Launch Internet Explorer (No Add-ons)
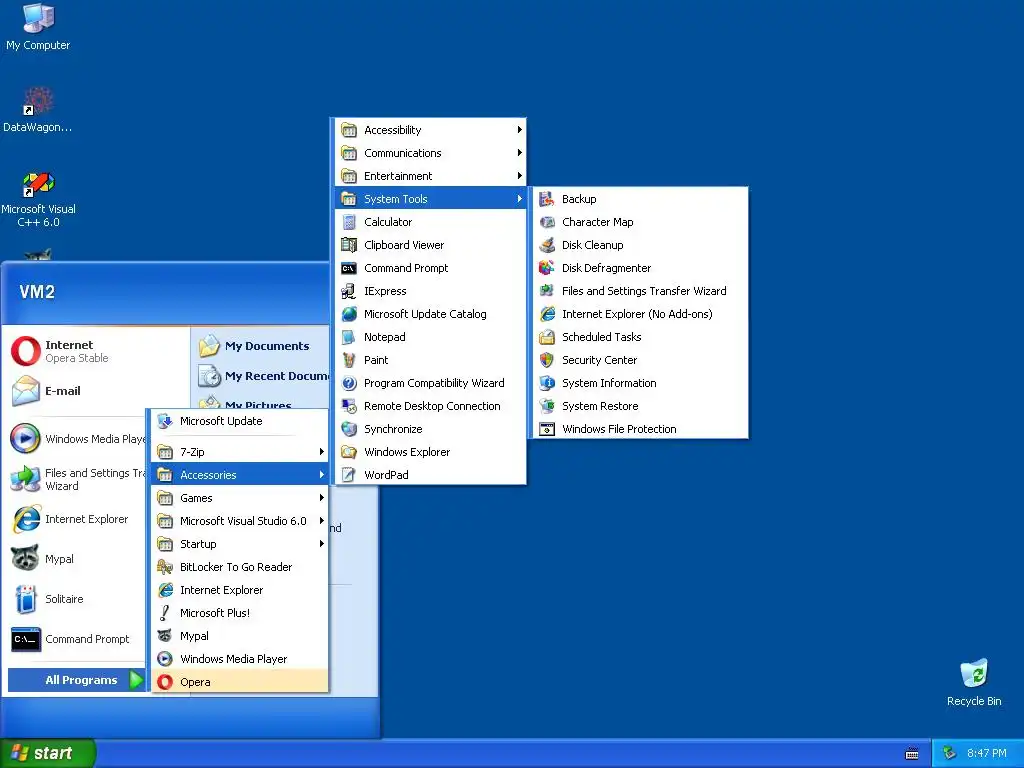Screen dimensions: 1024x768 tap(640, 314)
